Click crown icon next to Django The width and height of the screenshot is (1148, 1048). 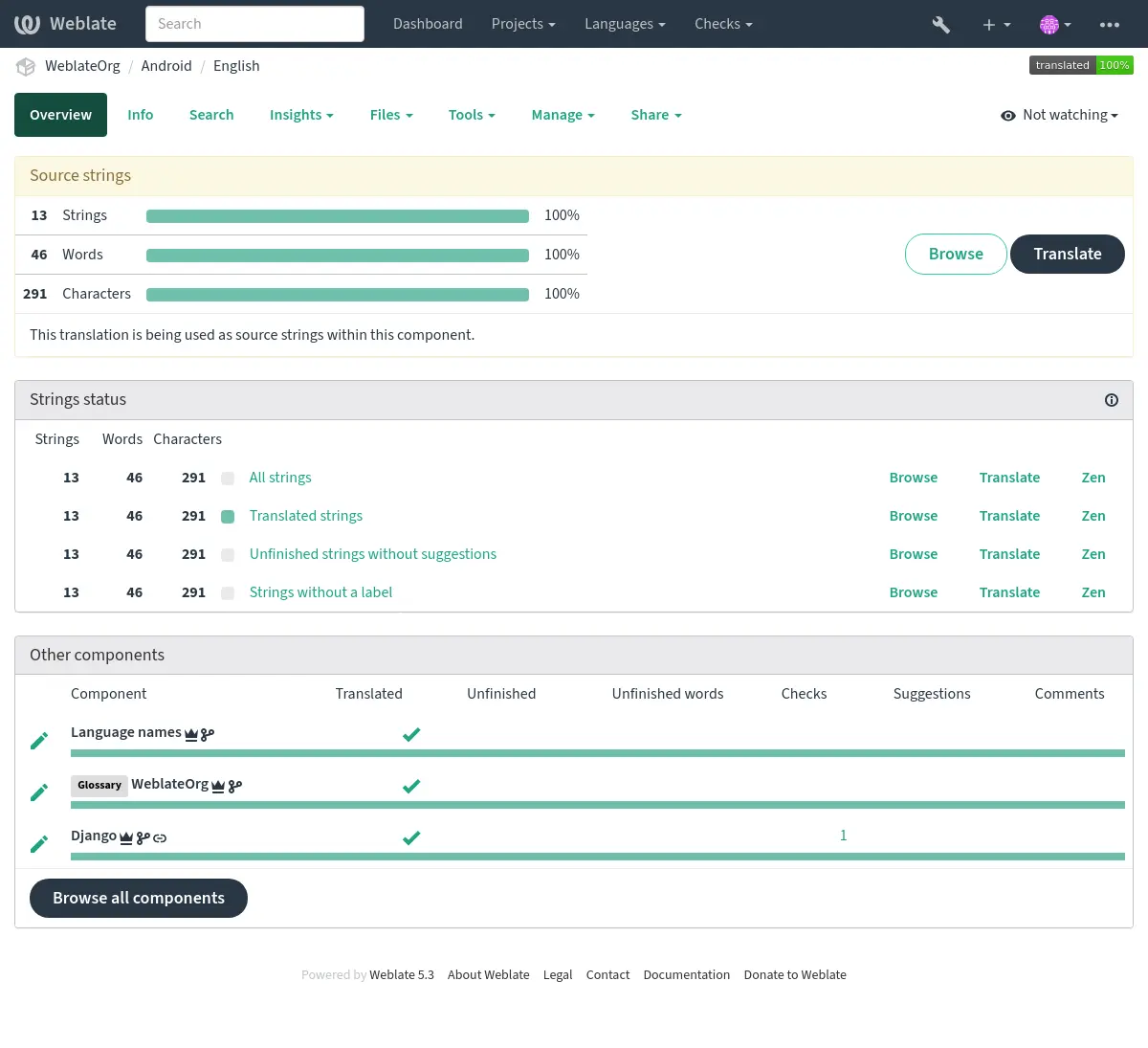click(x=126, y=837)
